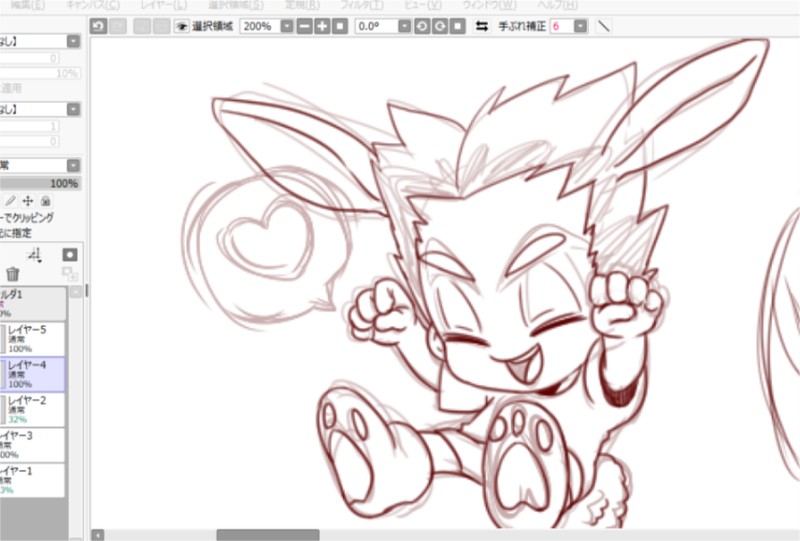Toggle the lock all padlock icon
800x541 pixels.
click(x=45, y=201)
